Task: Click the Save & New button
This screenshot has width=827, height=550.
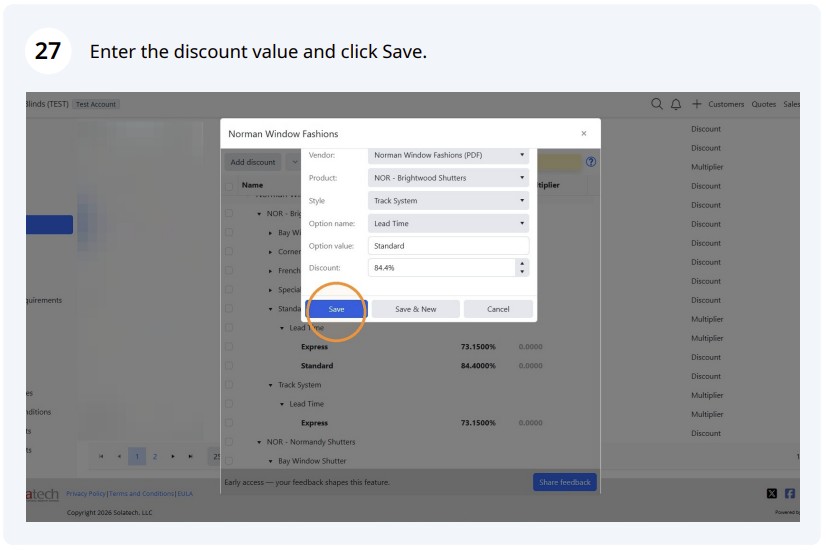Action: click(x=416, y=309)
